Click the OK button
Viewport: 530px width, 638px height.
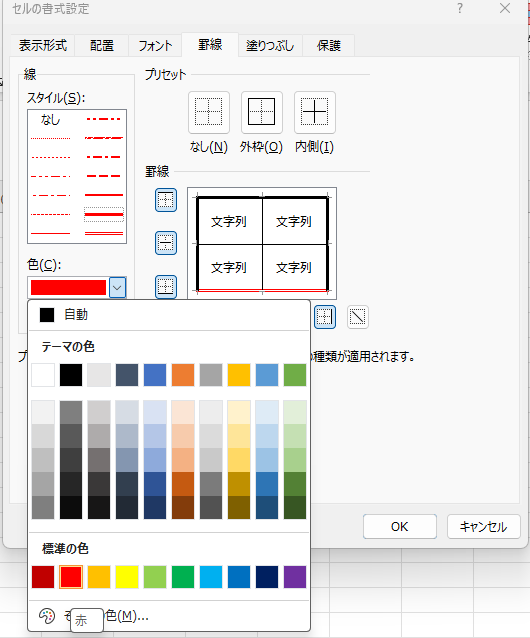click(399, 527)
